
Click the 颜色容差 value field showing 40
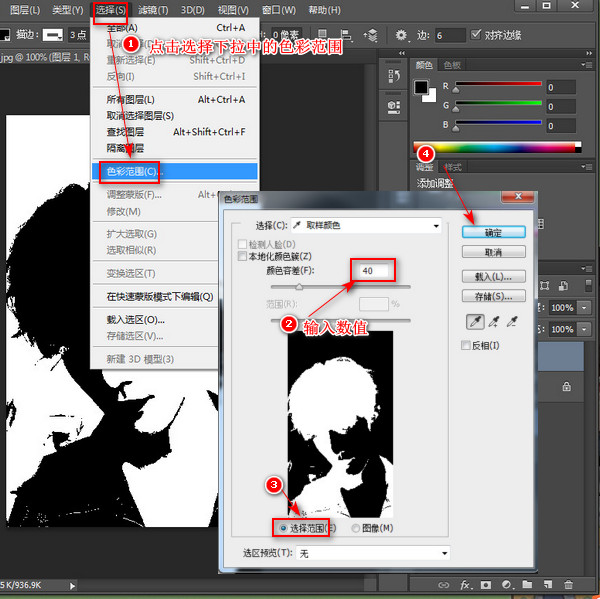pos(373,271)
